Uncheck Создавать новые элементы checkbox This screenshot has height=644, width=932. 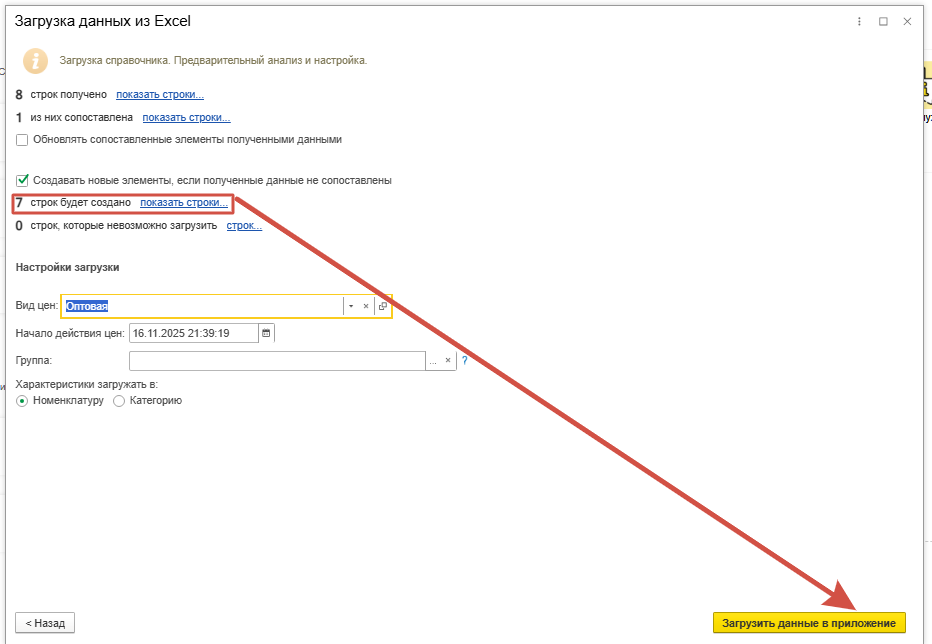tap(22, 180)
